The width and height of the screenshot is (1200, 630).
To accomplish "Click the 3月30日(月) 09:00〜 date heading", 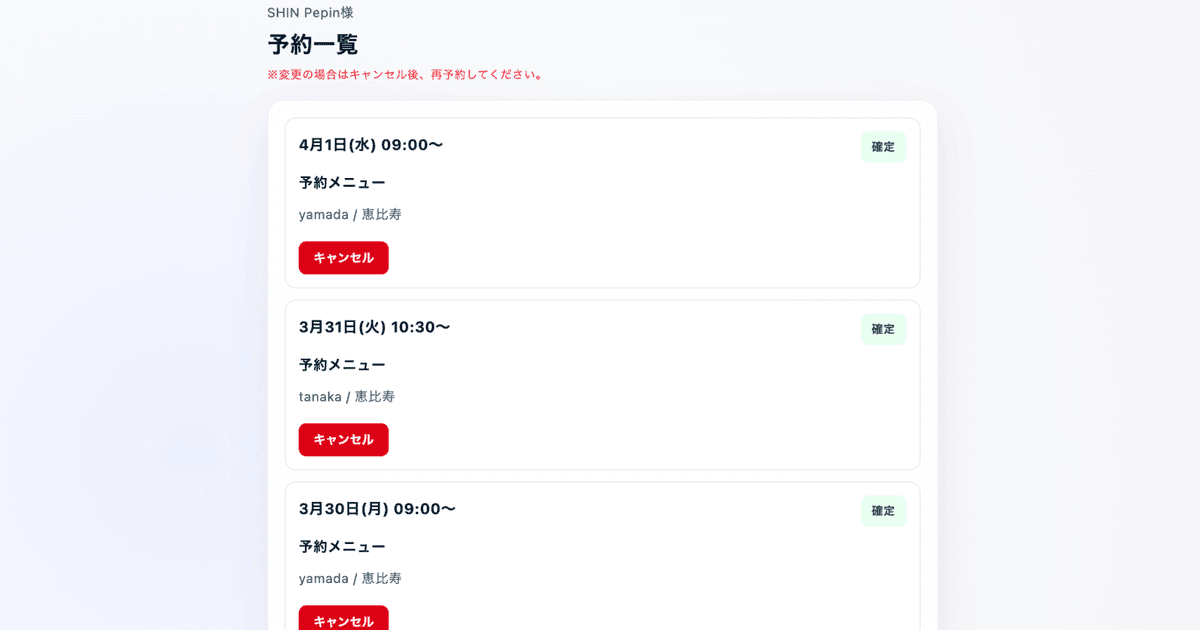I will [x=377, y=508].
